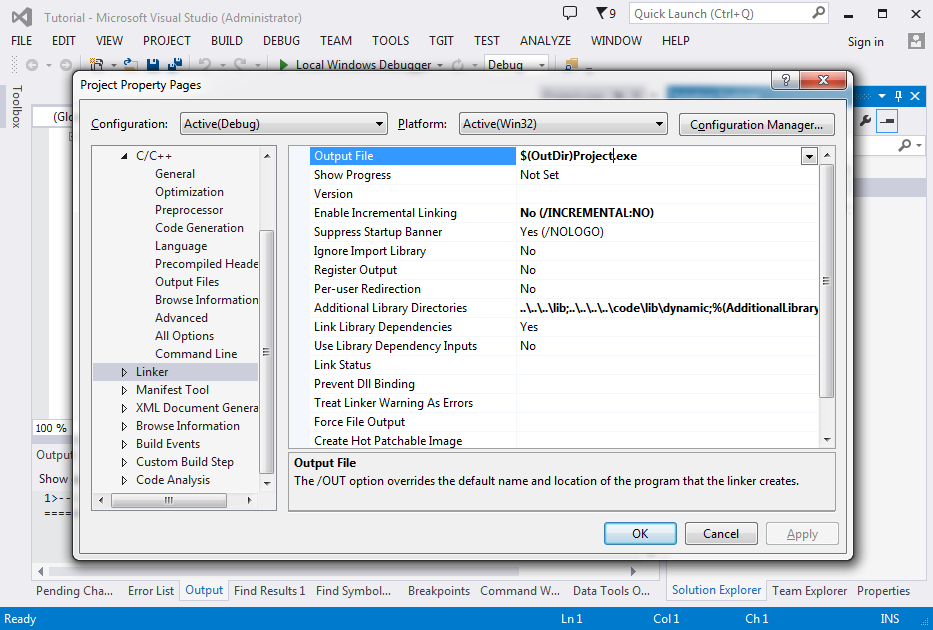The height and width of the screenshot is (630, 933).
Task: Open the Platform Active(Win32) dropdown
Action: coord(563,124)
